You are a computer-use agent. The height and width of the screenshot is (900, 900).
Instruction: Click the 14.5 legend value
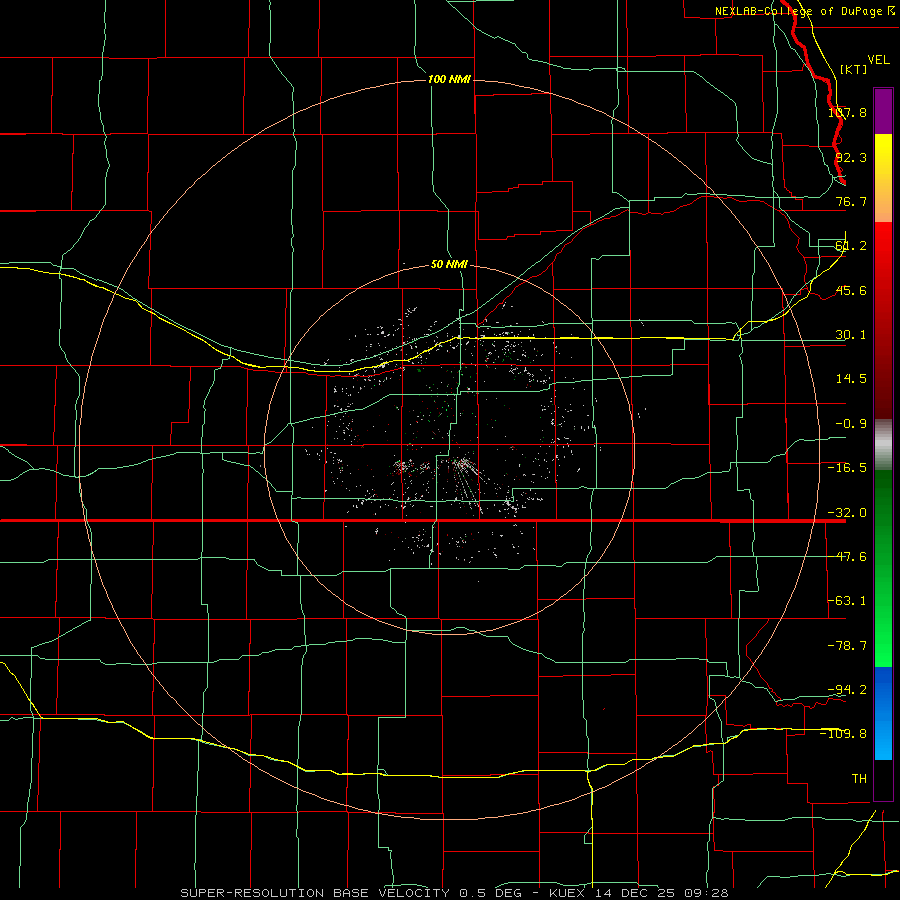pyautogui.click(x=851, y=379)
